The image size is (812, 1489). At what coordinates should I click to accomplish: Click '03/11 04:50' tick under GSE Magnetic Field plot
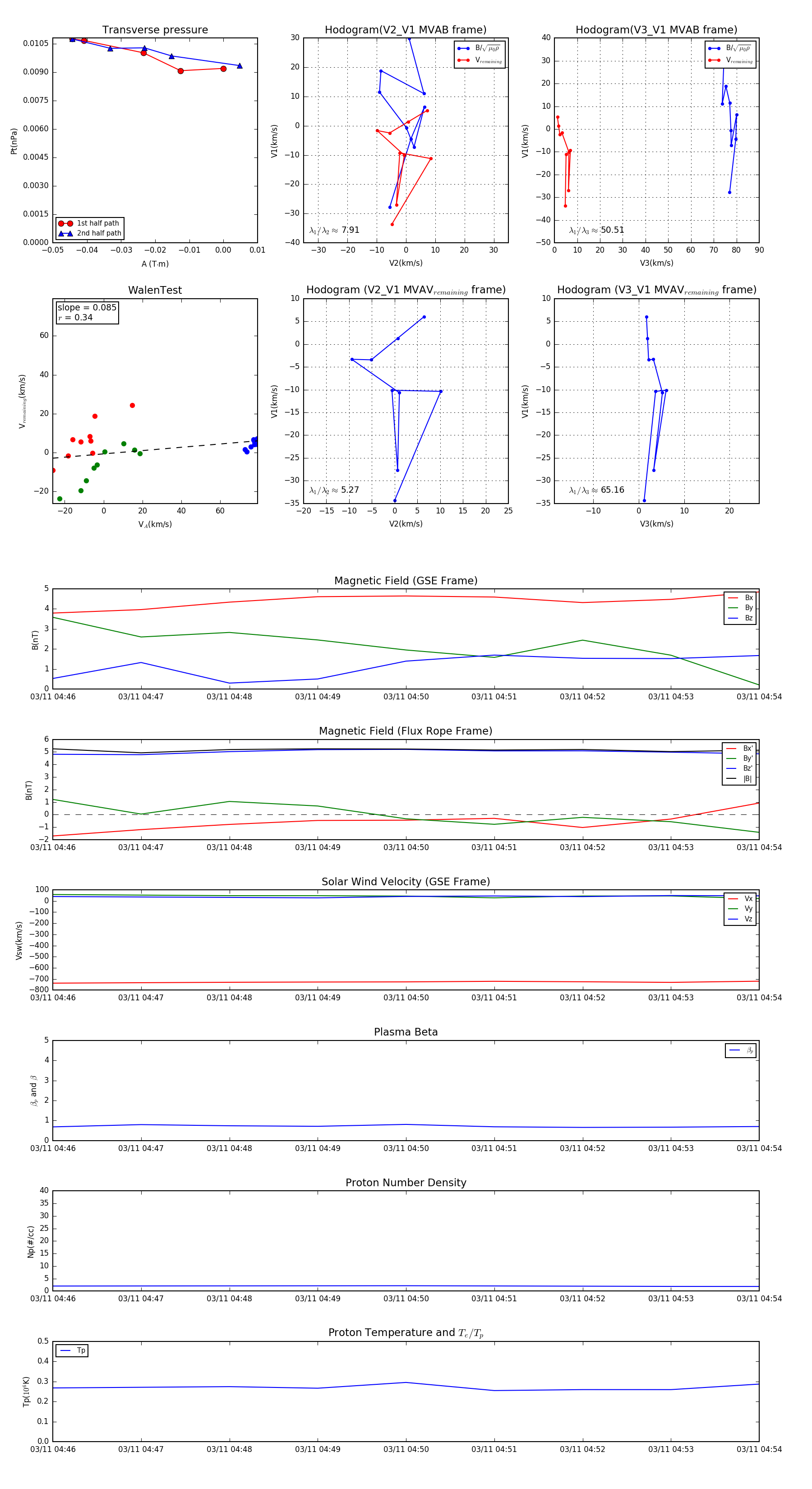coord(406,697)
